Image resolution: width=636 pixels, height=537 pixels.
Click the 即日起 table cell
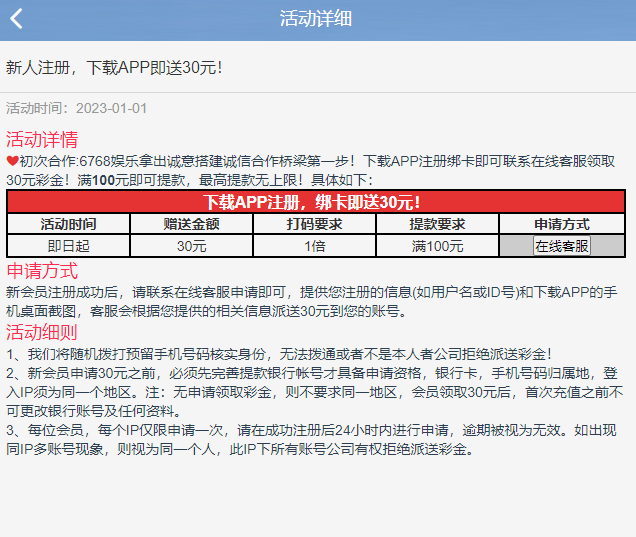click(68, 246)
